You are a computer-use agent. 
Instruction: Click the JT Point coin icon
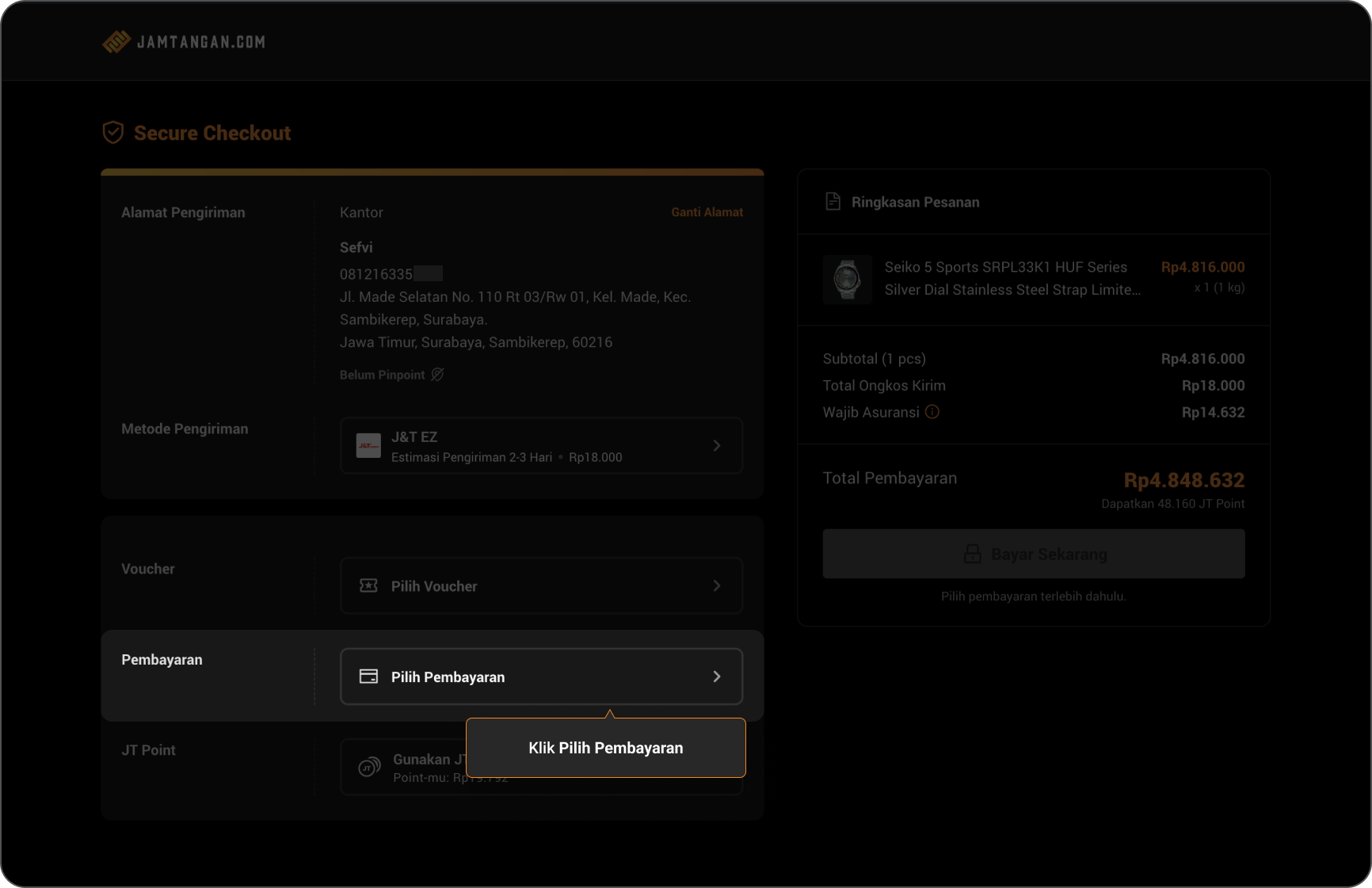pos(369,767)
